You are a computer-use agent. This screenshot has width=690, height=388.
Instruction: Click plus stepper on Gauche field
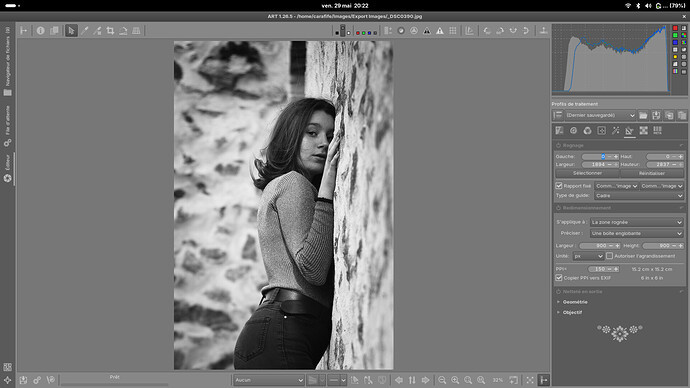(616, 157)
